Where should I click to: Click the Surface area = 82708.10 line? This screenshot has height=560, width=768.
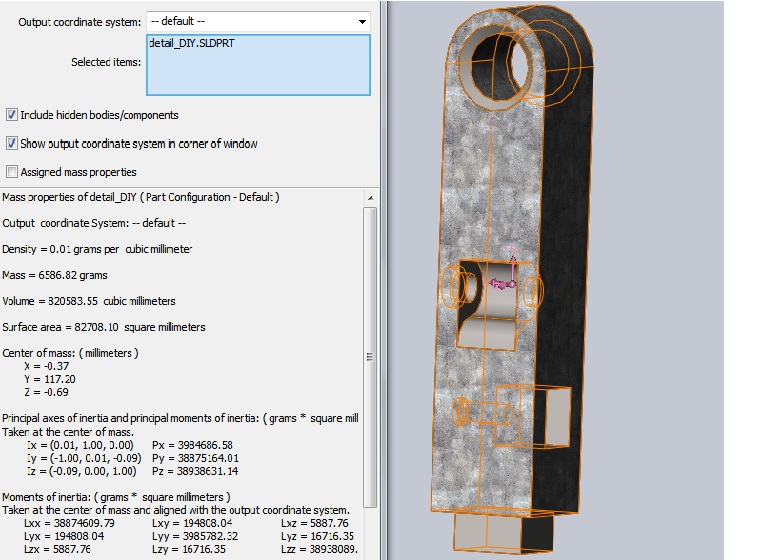pyautogui.click(x=104, y=327)
